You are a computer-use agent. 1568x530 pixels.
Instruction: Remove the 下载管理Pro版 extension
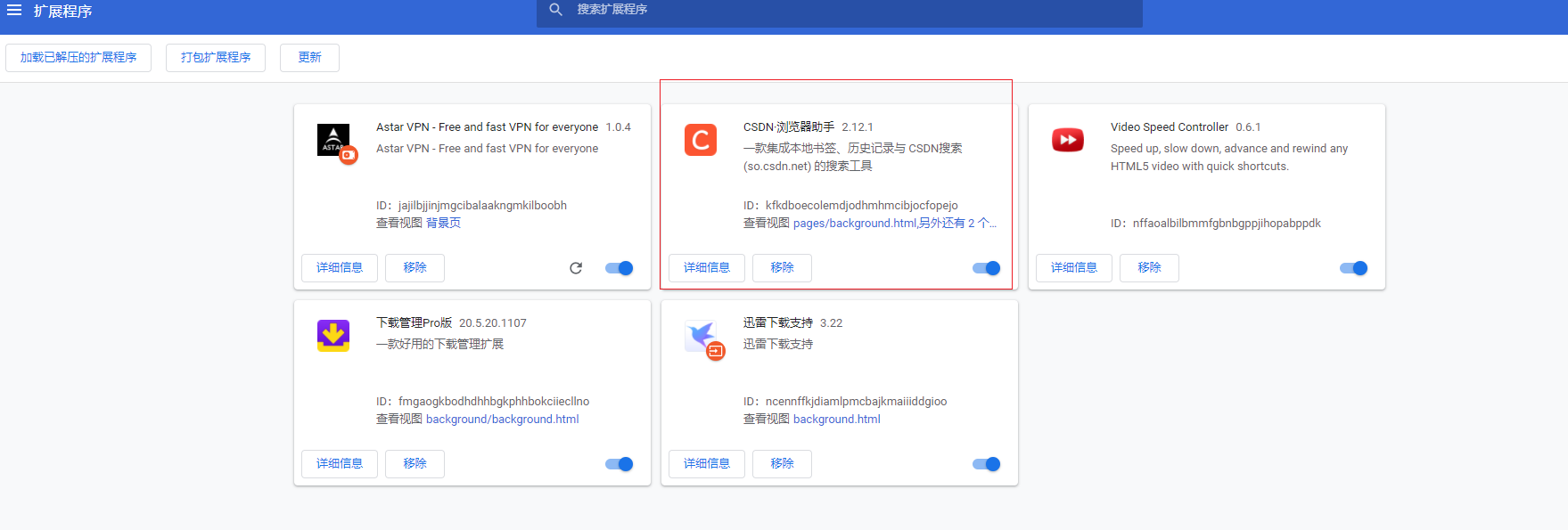coord(415,464)
